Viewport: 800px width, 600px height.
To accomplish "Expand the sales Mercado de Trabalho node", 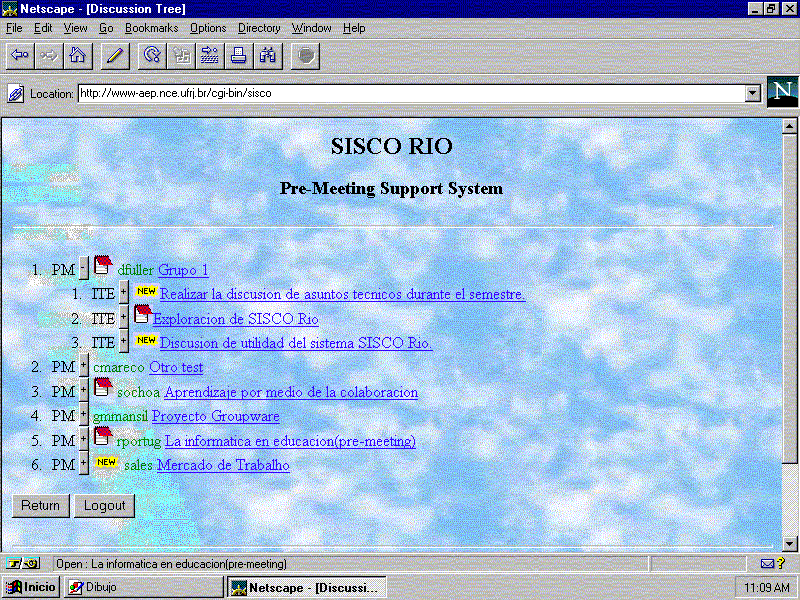I will (84, 464).
